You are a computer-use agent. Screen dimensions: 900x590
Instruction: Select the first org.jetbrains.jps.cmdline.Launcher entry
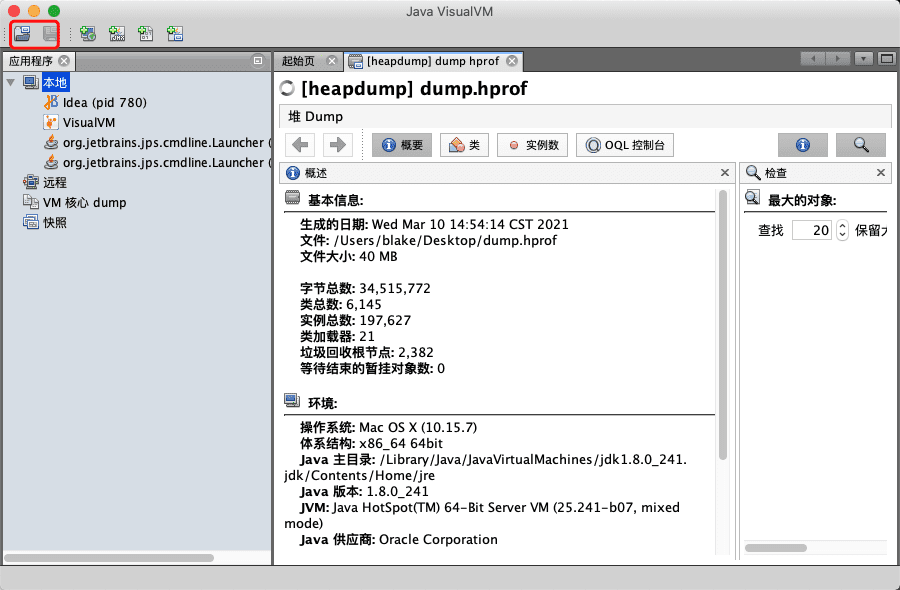point(164,143)
